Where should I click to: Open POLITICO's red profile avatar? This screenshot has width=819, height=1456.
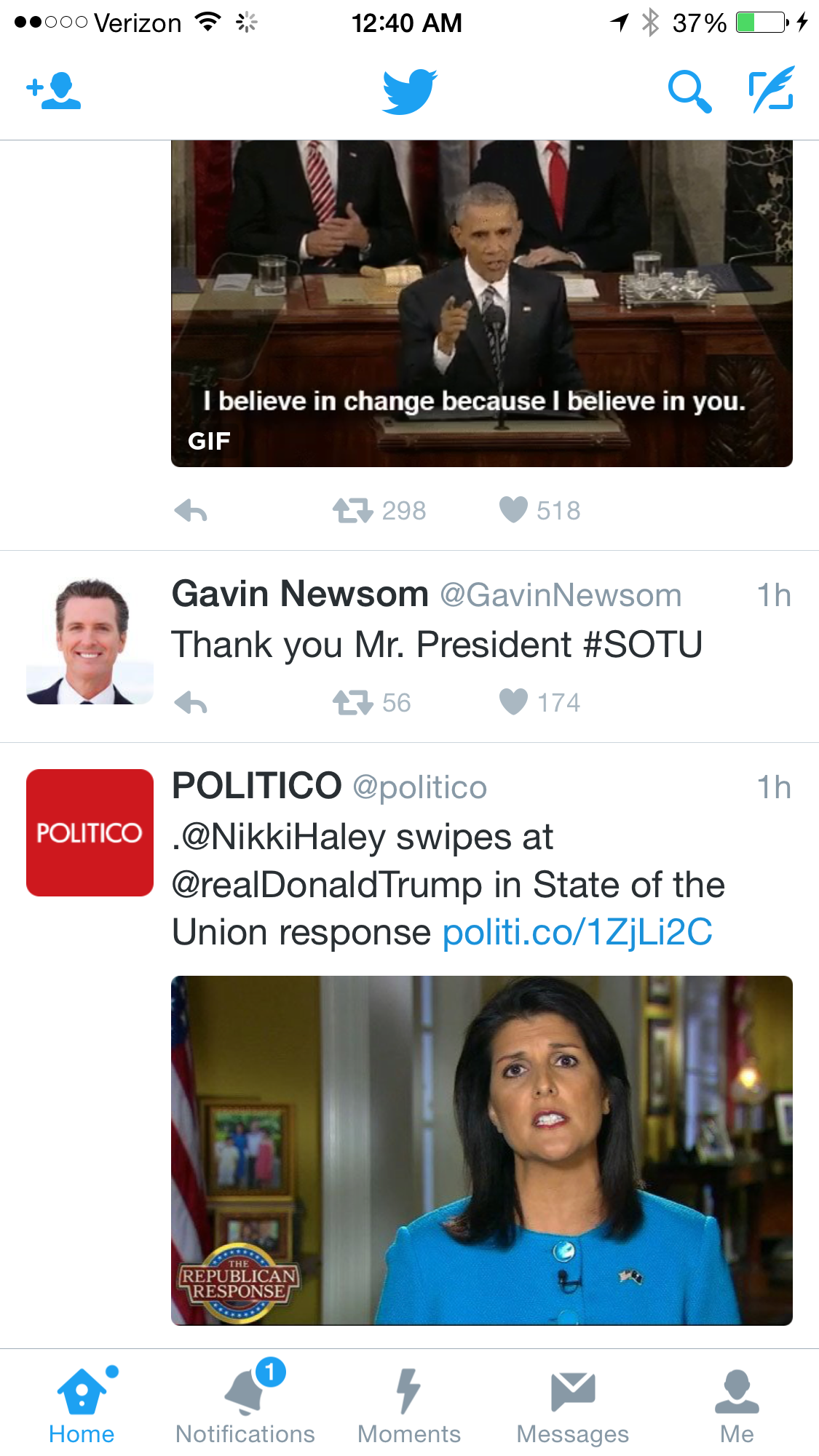pyautogui.click(x=90, y=832)
